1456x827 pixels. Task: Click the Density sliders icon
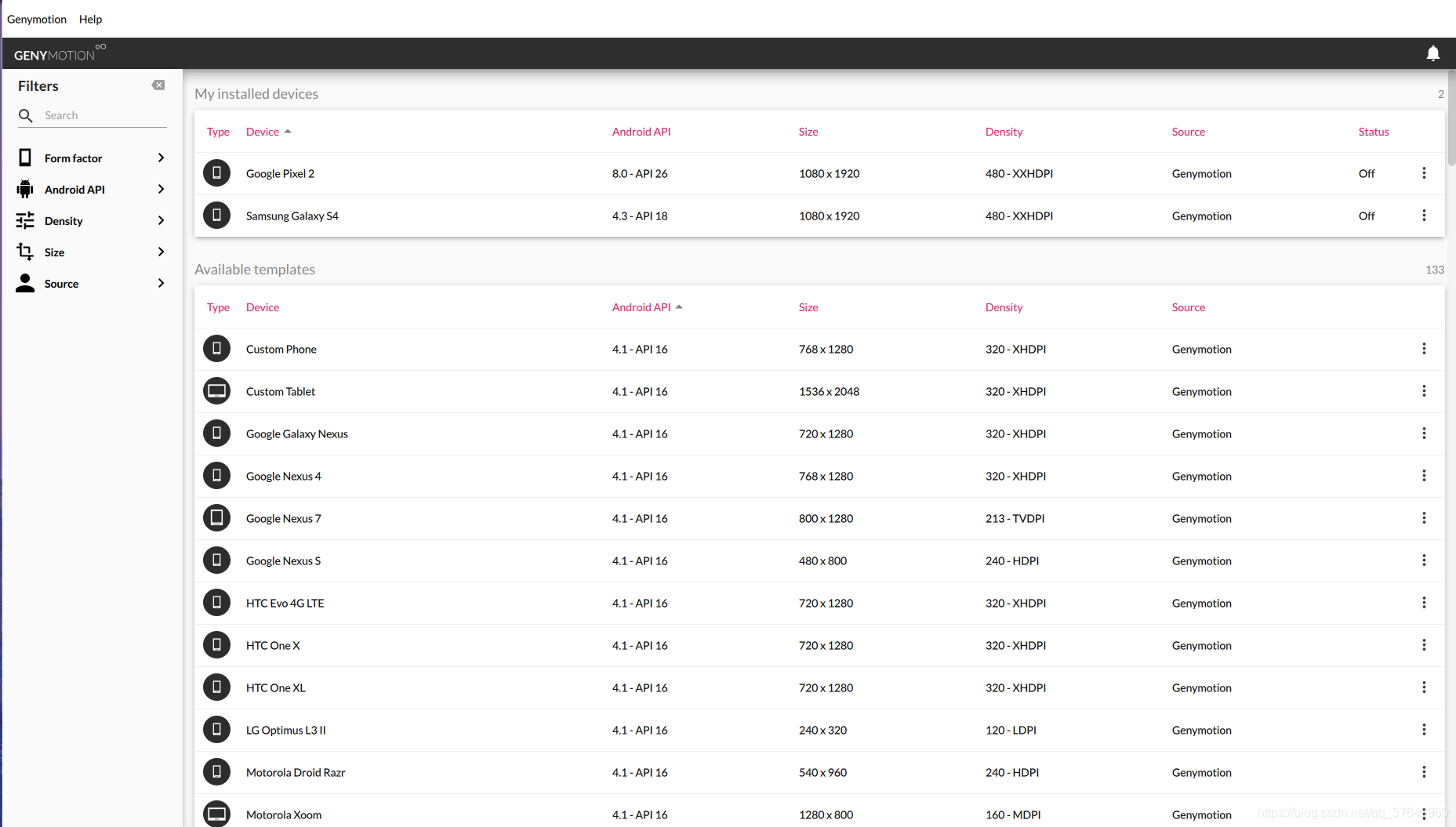tap(25, 220)
